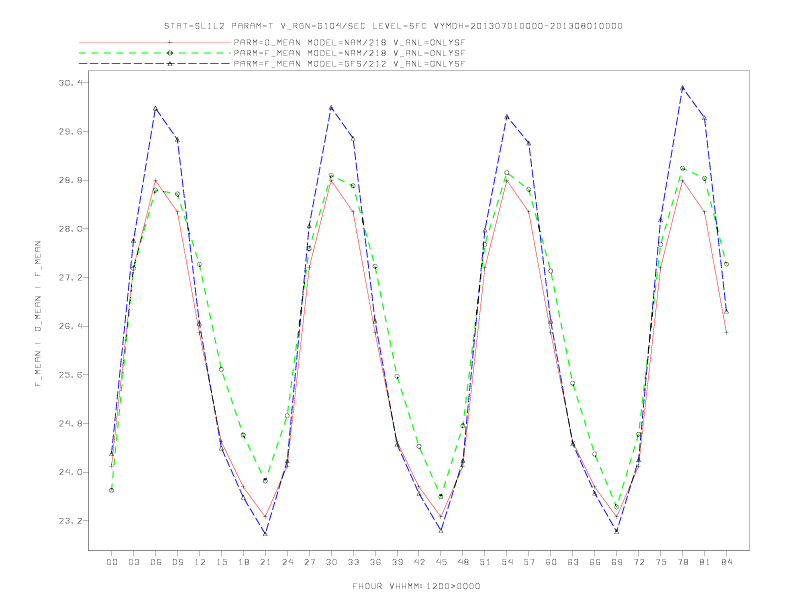This screenshot has width=792, height=612.
Task: Click the vertical y-axis title F_MEAN | O_MEAN | F_MEAN
Action: (38, 314)
